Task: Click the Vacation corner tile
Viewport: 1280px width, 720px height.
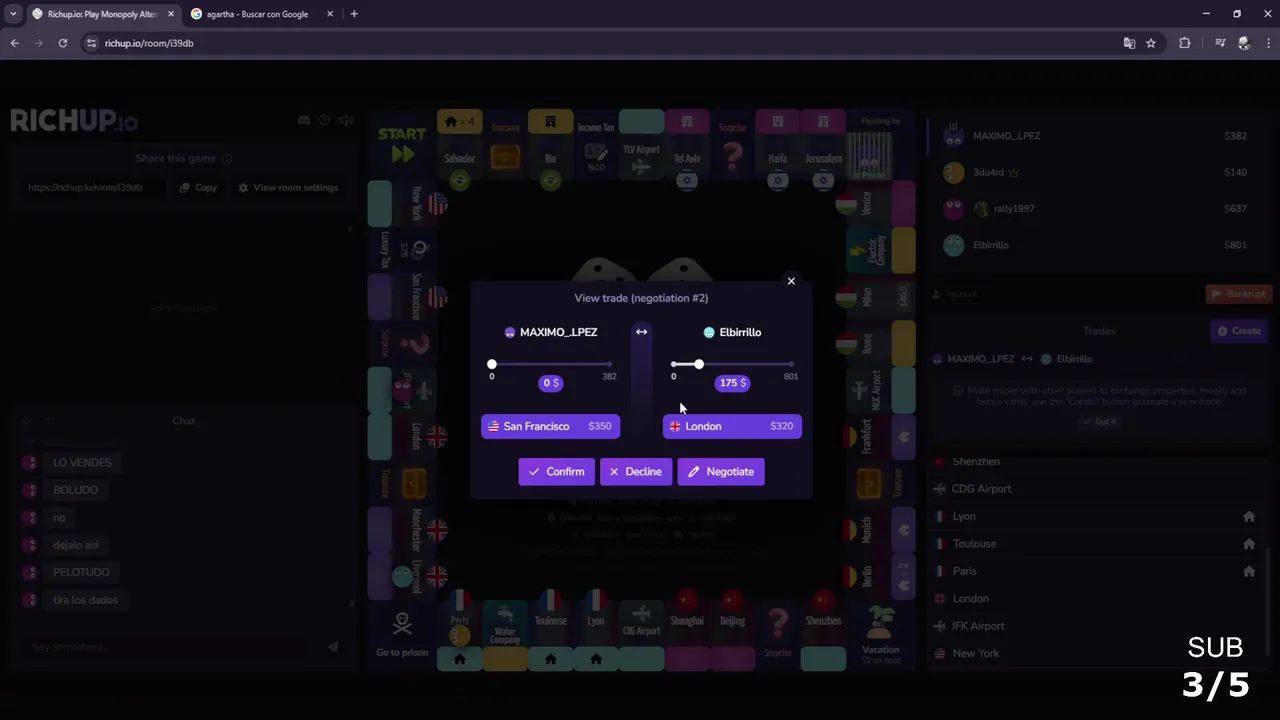Action: [880, 634]
